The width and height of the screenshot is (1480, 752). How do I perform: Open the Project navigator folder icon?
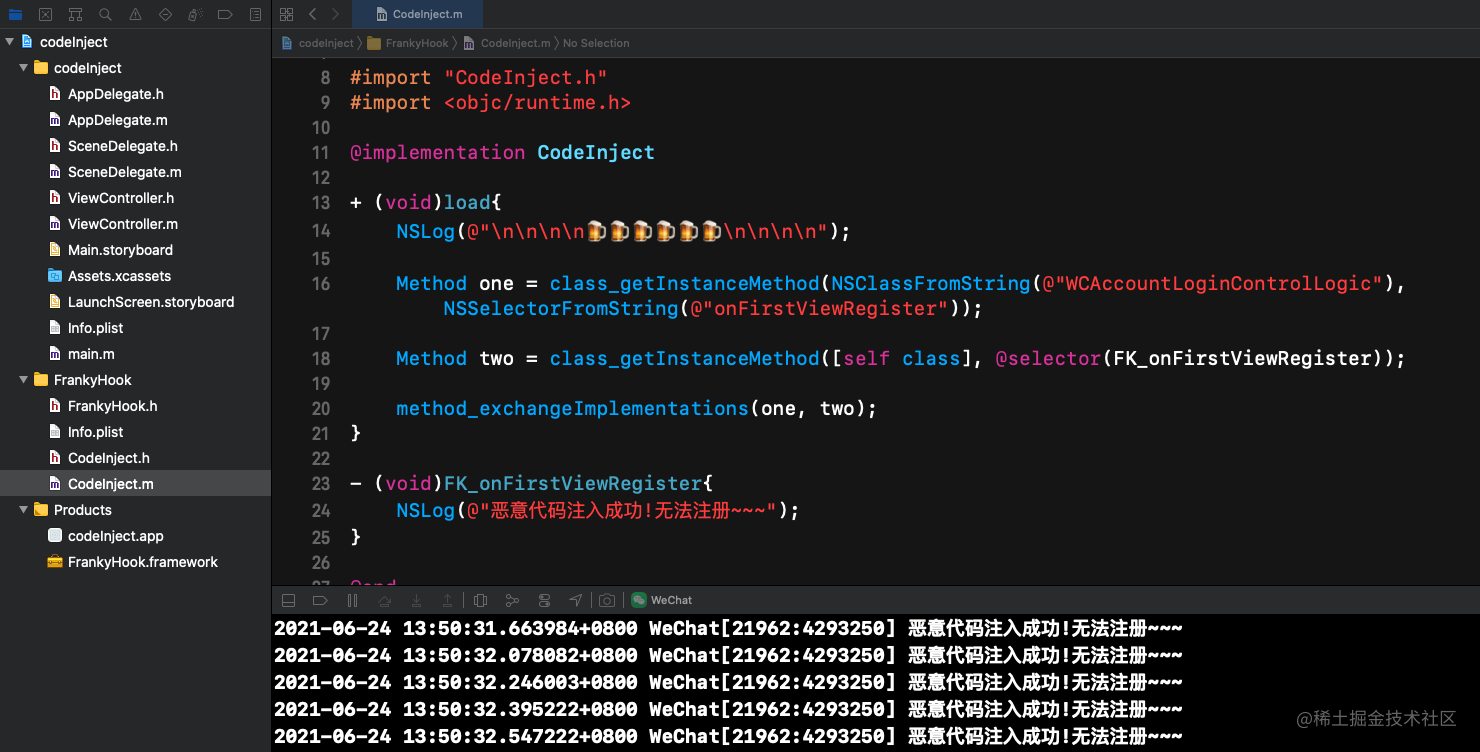[15, 15]
